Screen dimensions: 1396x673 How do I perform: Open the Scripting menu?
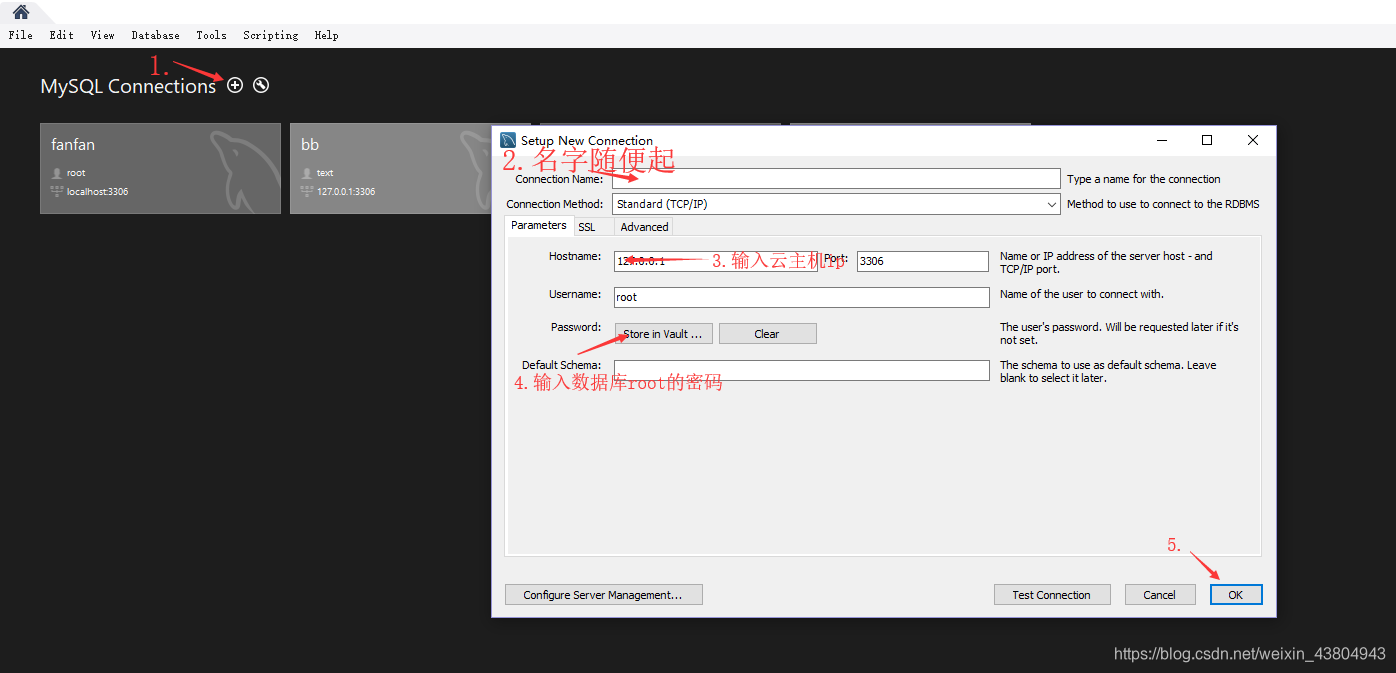pos(271,35)
